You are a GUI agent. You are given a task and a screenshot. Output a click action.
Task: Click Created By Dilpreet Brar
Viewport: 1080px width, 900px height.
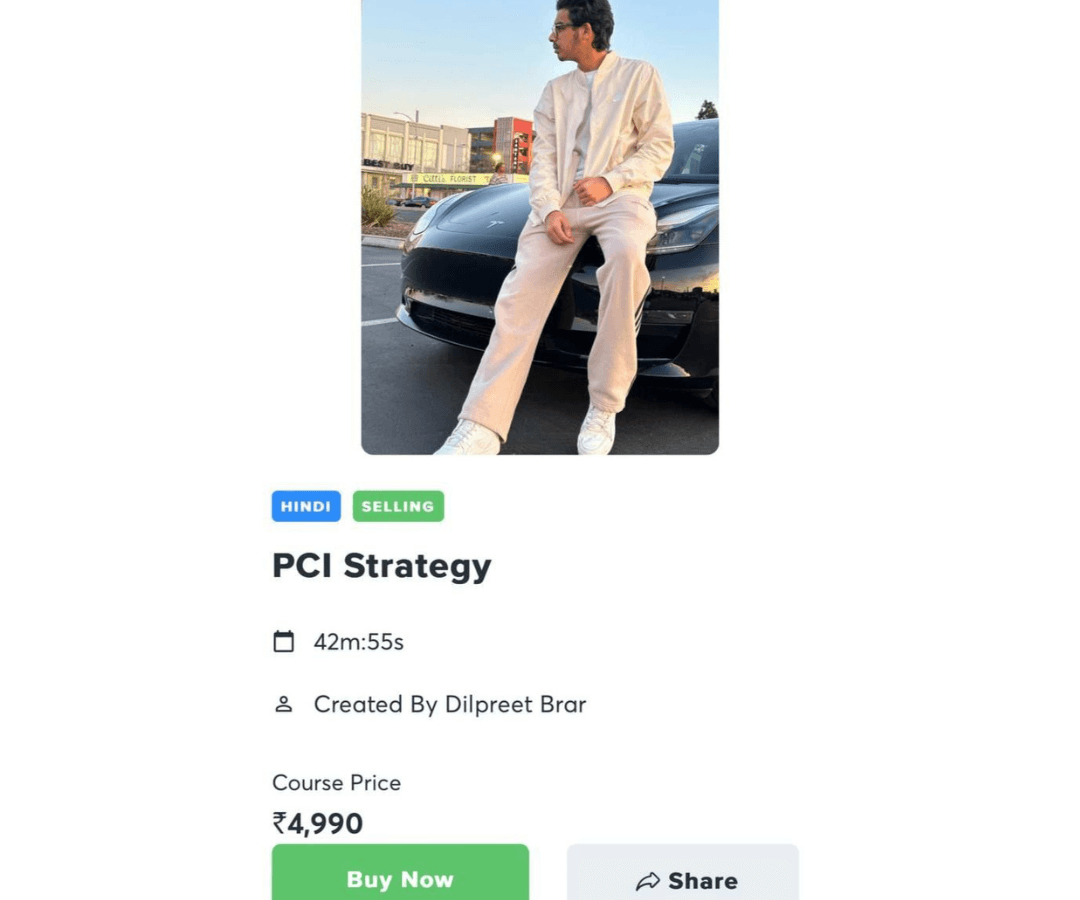coord(450,704)
